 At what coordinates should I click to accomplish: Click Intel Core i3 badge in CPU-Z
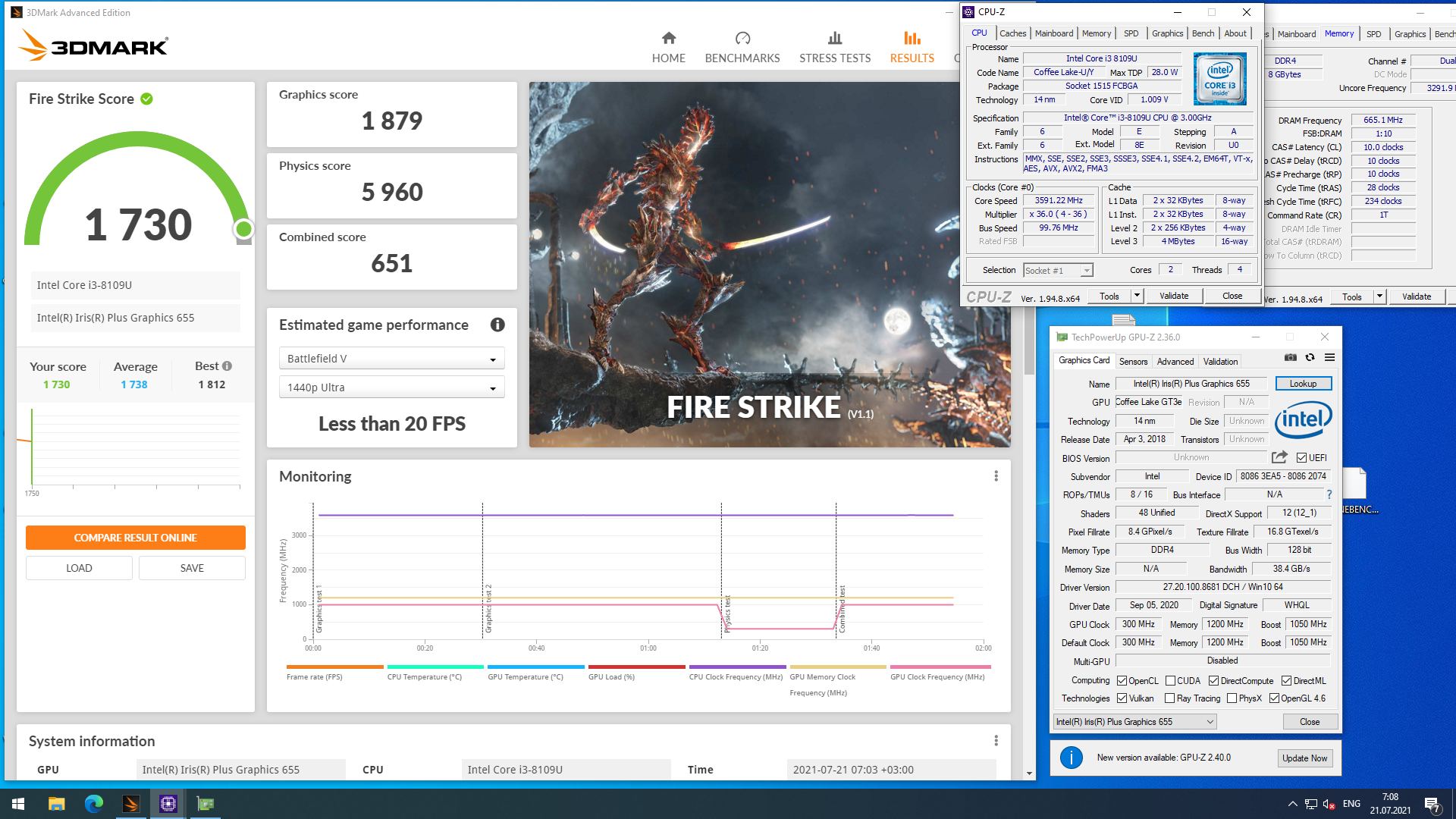(x=1219, y=79)
